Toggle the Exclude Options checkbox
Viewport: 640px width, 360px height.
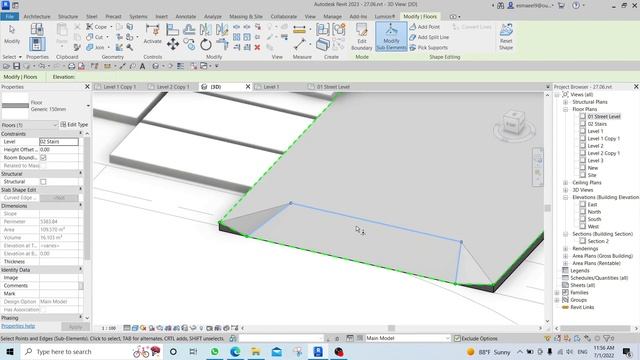(457, 339)
